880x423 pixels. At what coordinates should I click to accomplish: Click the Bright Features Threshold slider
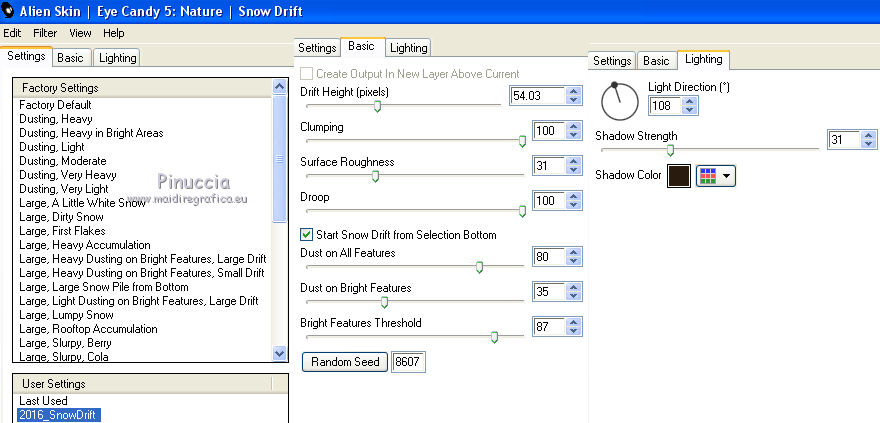(x=494, y=337)
